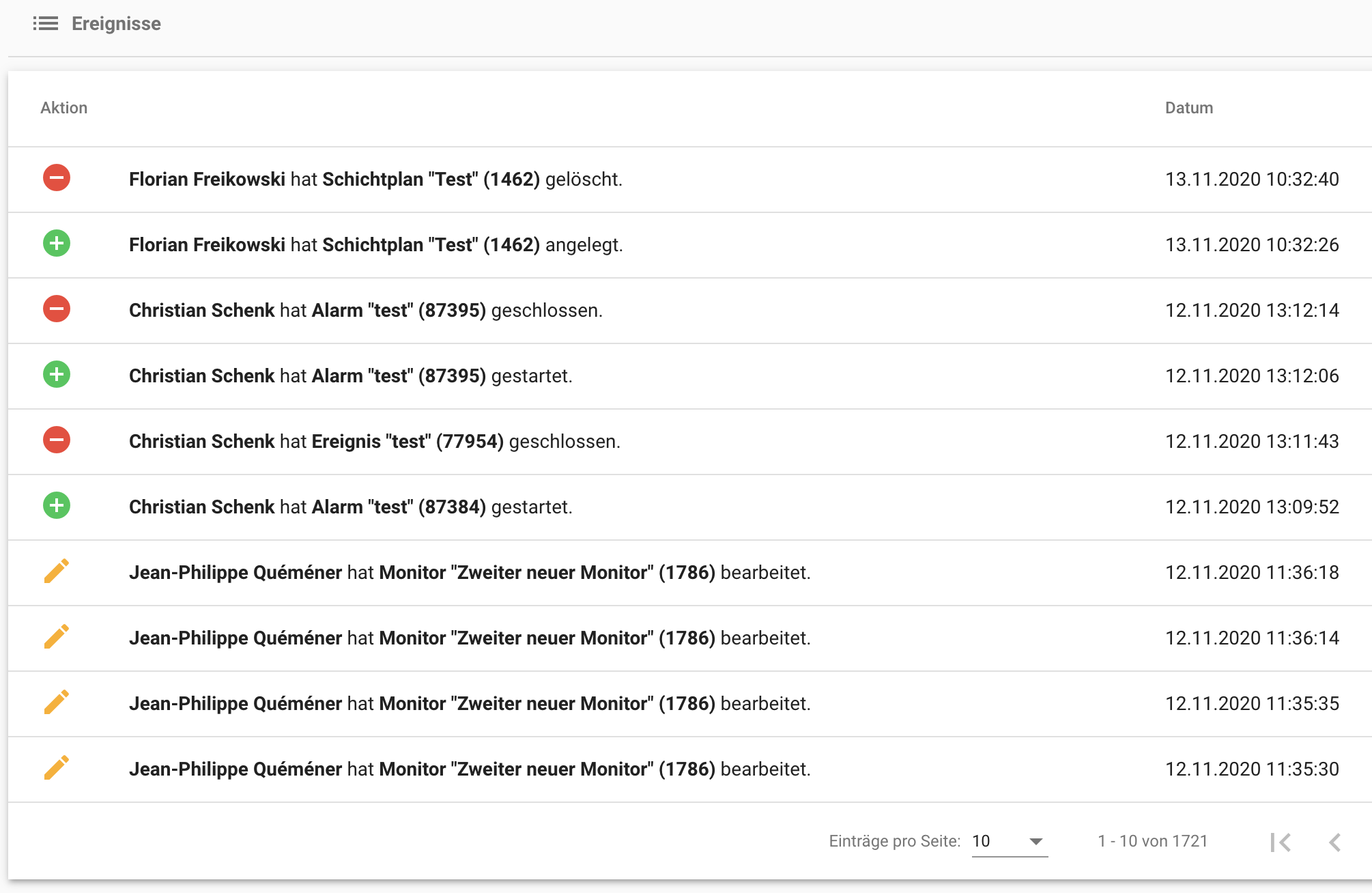Click red minus icon for deleted Schichtplan
Viewport: 1372px width, 893px height.
57,178
